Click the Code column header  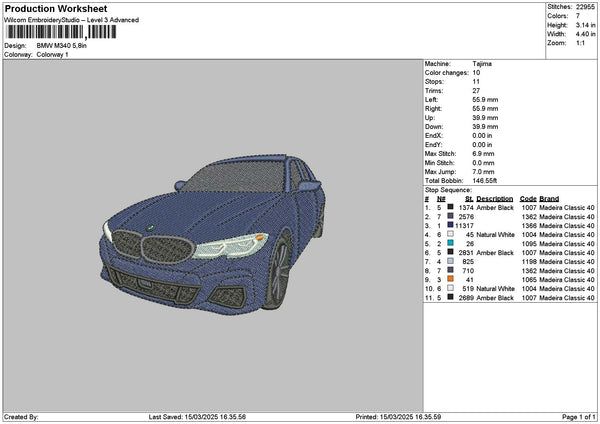(528, 198)
